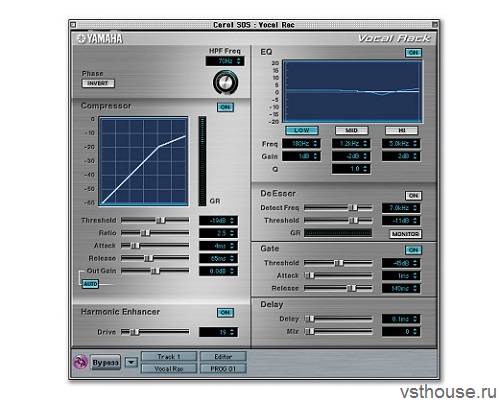Viewport: 500px width, 403px height.
Task: Click the Editor button
Action: 223,357
